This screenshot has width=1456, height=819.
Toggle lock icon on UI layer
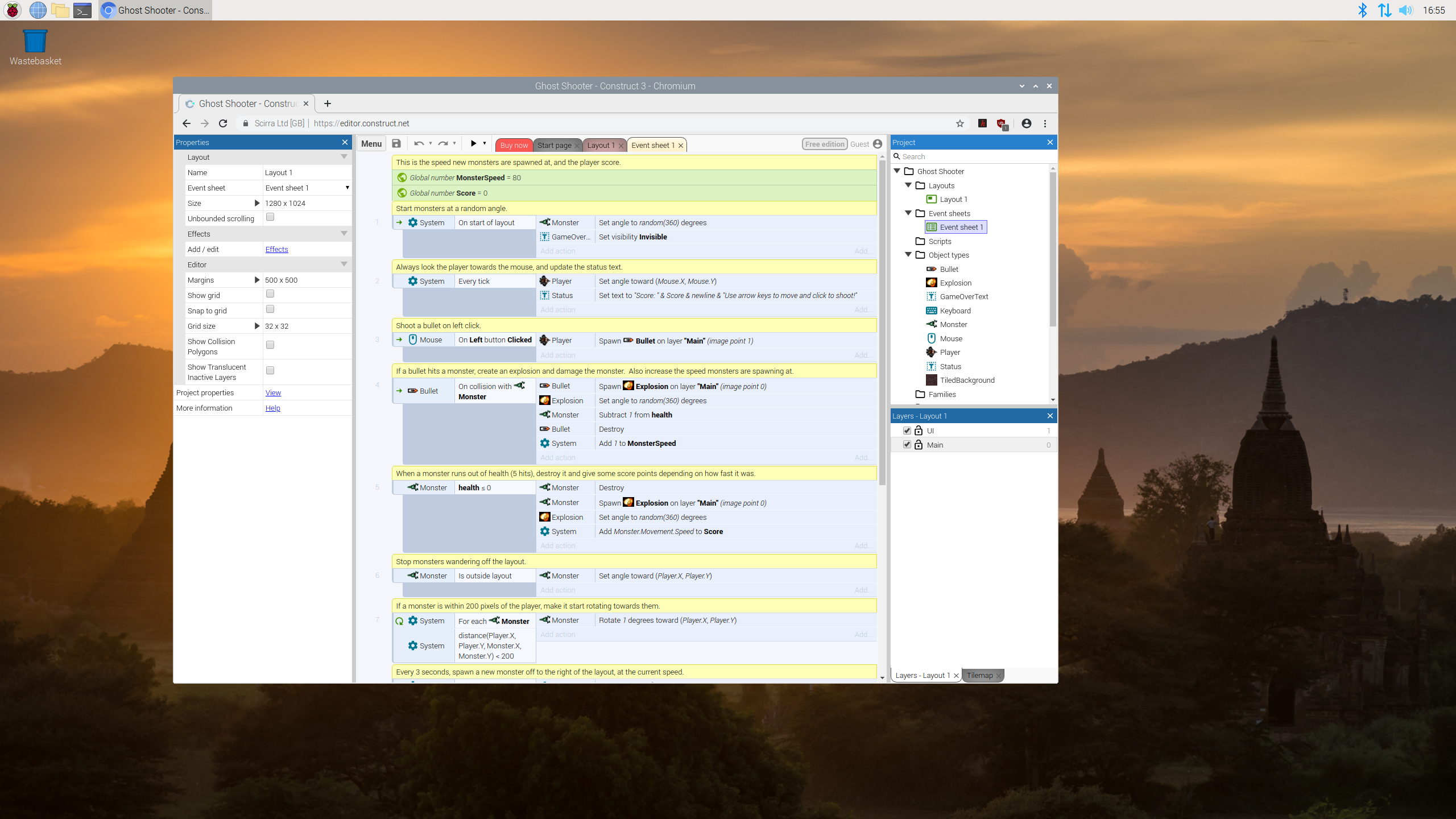919,431
